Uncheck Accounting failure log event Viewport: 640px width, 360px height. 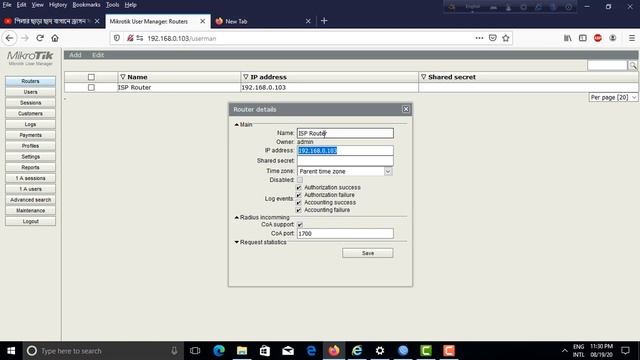pos(299,210)
